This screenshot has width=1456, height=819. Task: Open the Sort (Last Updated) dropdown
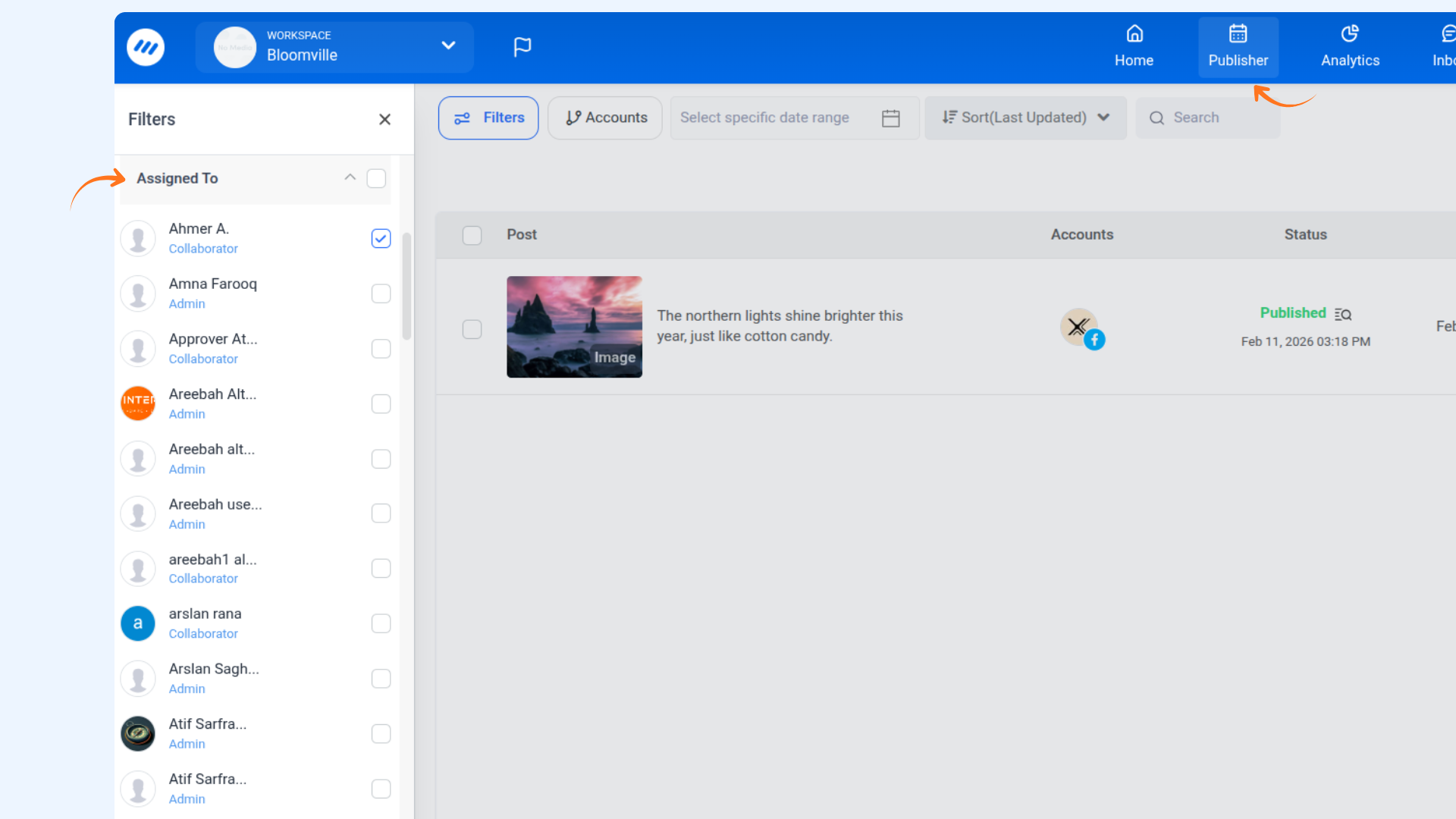pos(1025,118)
